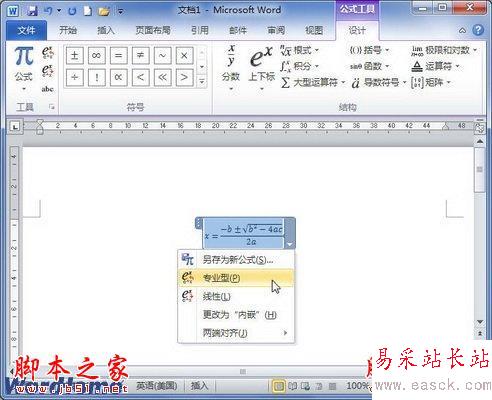Insert the equals = symbol
Image resolution: width=492 pixels, height=400 pixels.
[x=118, y=55]
